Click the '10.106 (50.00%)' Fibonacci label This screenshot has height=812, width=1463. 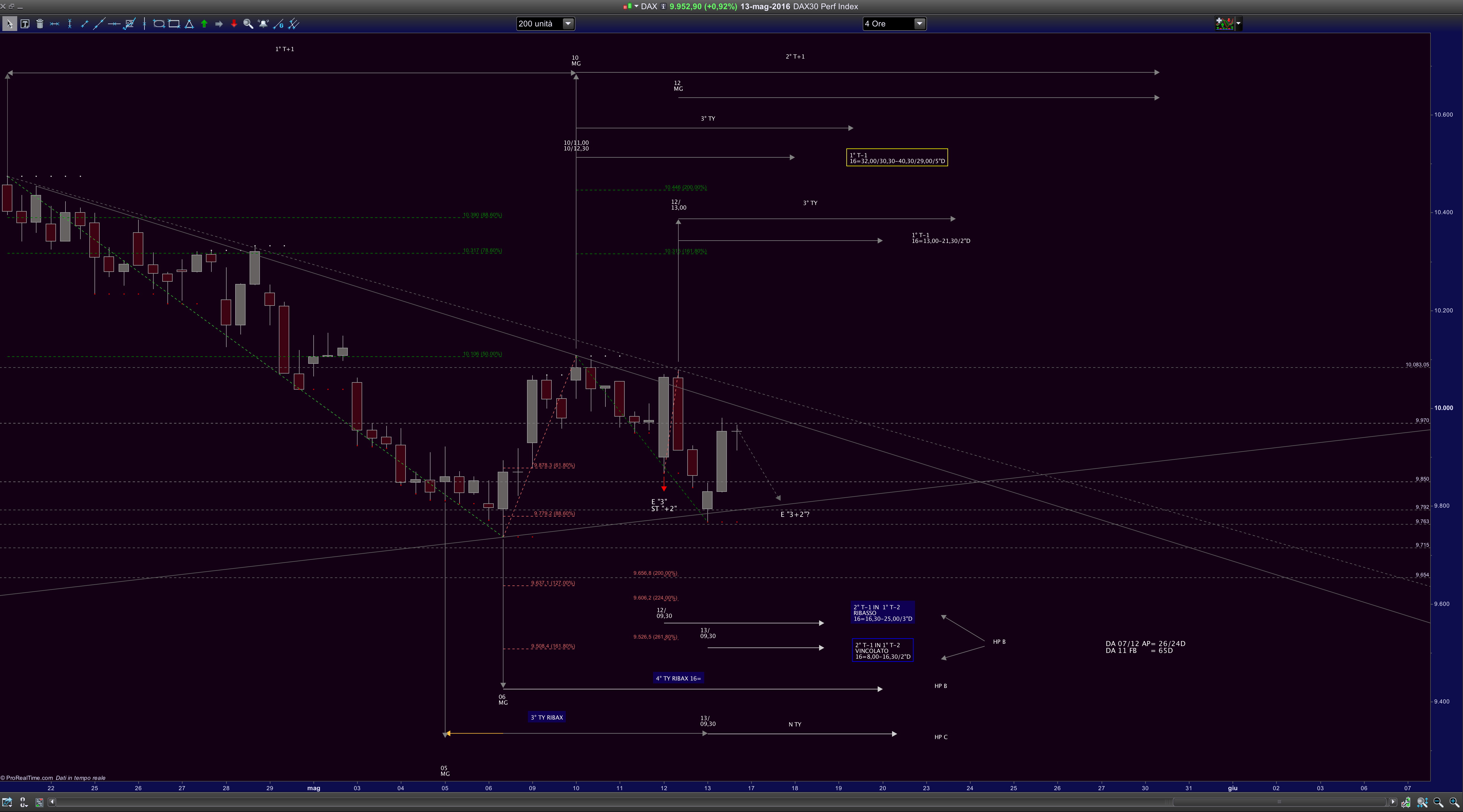(482, 354)
